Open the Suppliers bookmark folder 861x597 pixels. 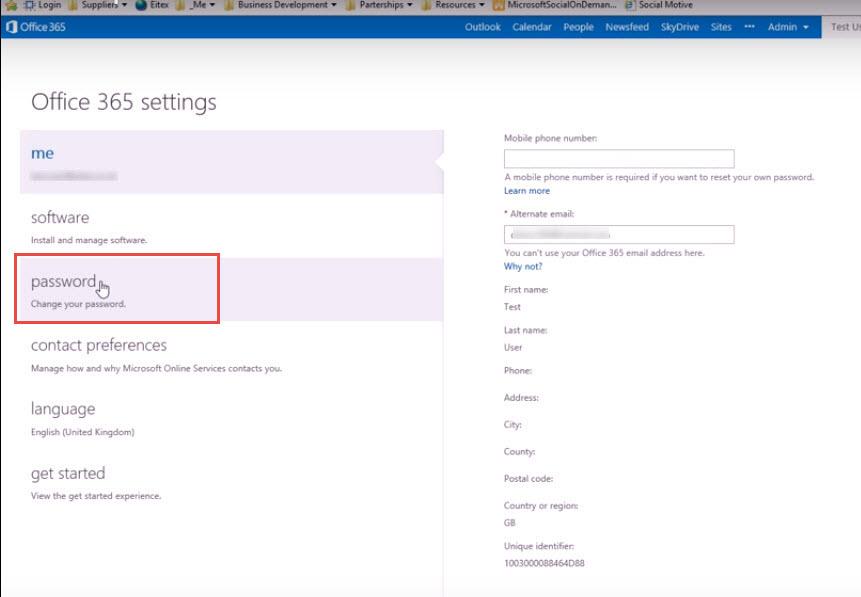(98, 5)
